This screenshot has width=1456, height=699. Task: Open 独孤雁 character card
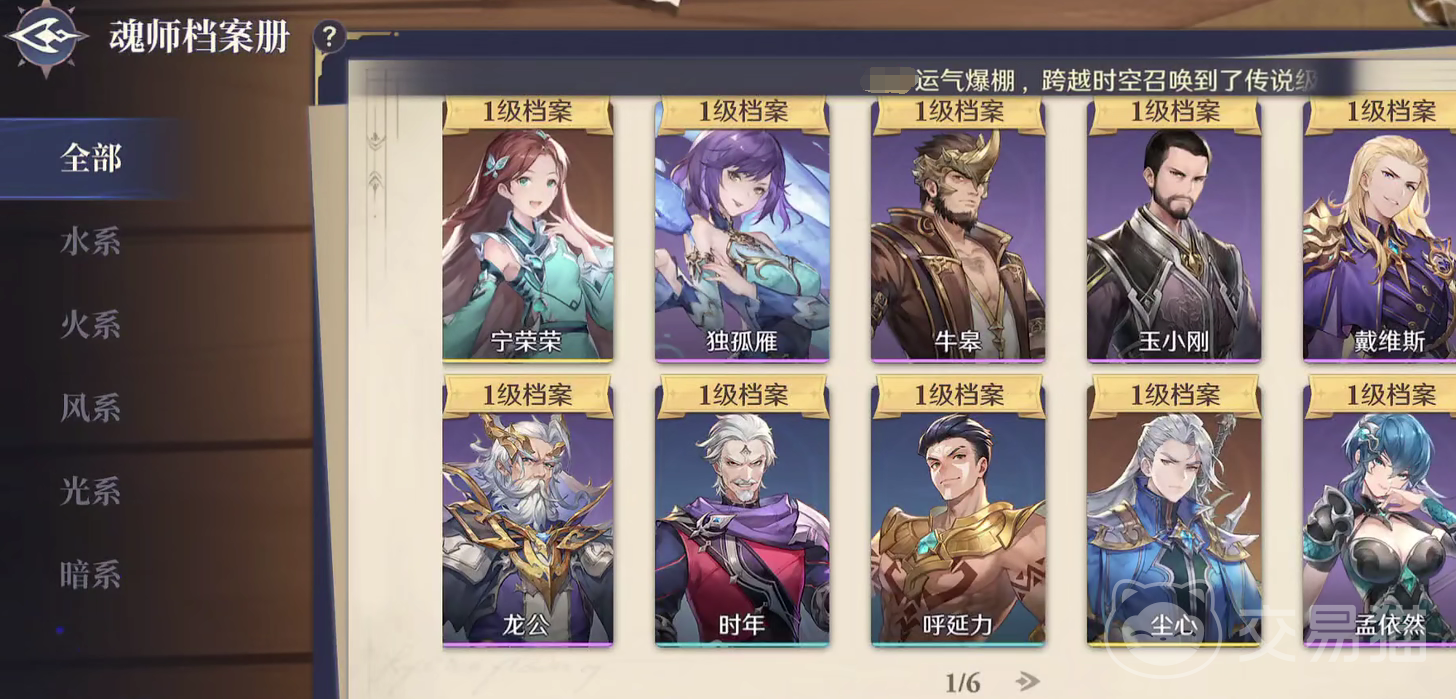point(742,229)
